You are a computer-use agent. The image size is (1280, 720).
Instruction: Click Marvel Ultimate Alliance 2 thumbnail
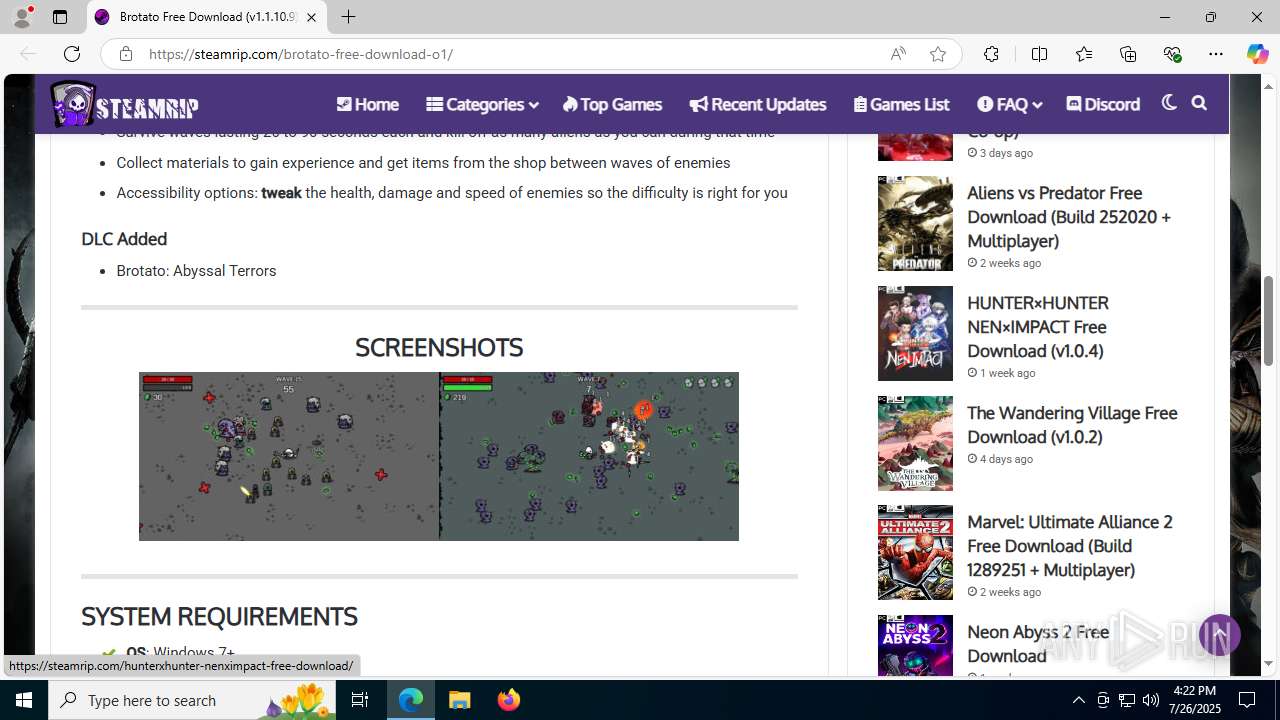pyautogui.click(x=915, y=553)
